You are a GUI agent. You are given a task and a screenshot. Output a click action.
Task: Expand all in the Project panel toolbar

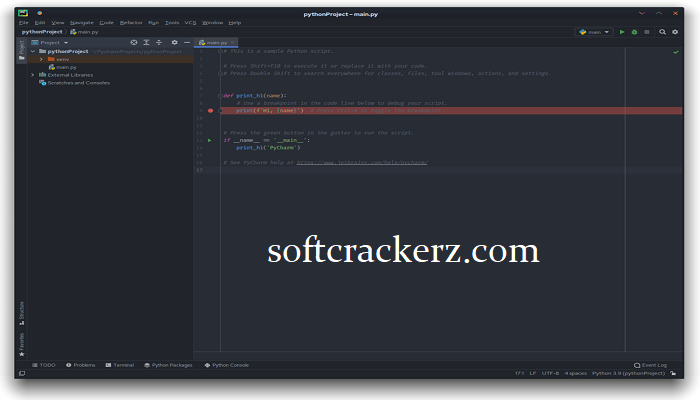coord(146,42)
